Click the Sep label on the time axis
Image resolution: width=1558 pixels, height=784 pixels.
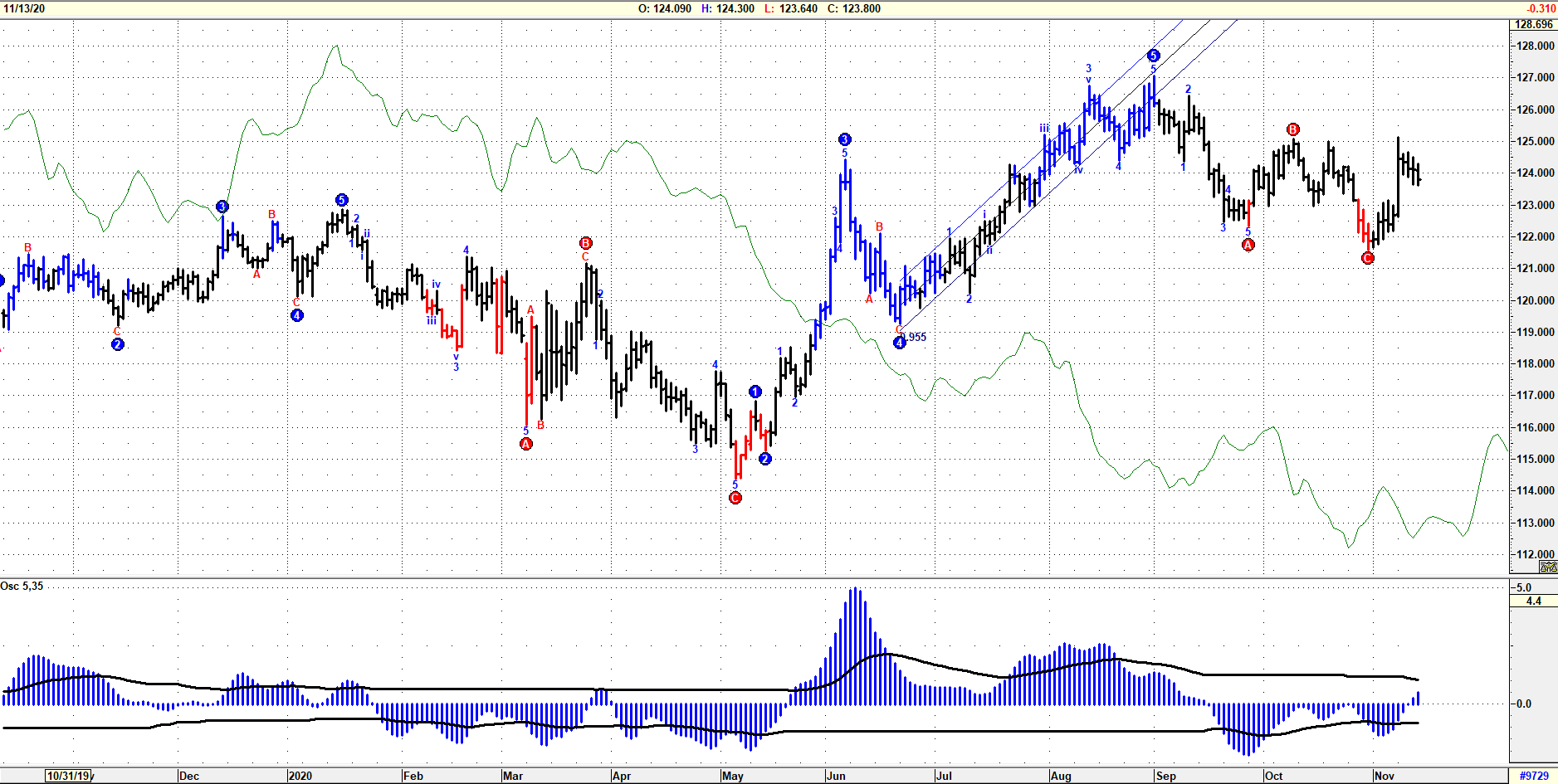[x=1165, y=776]
